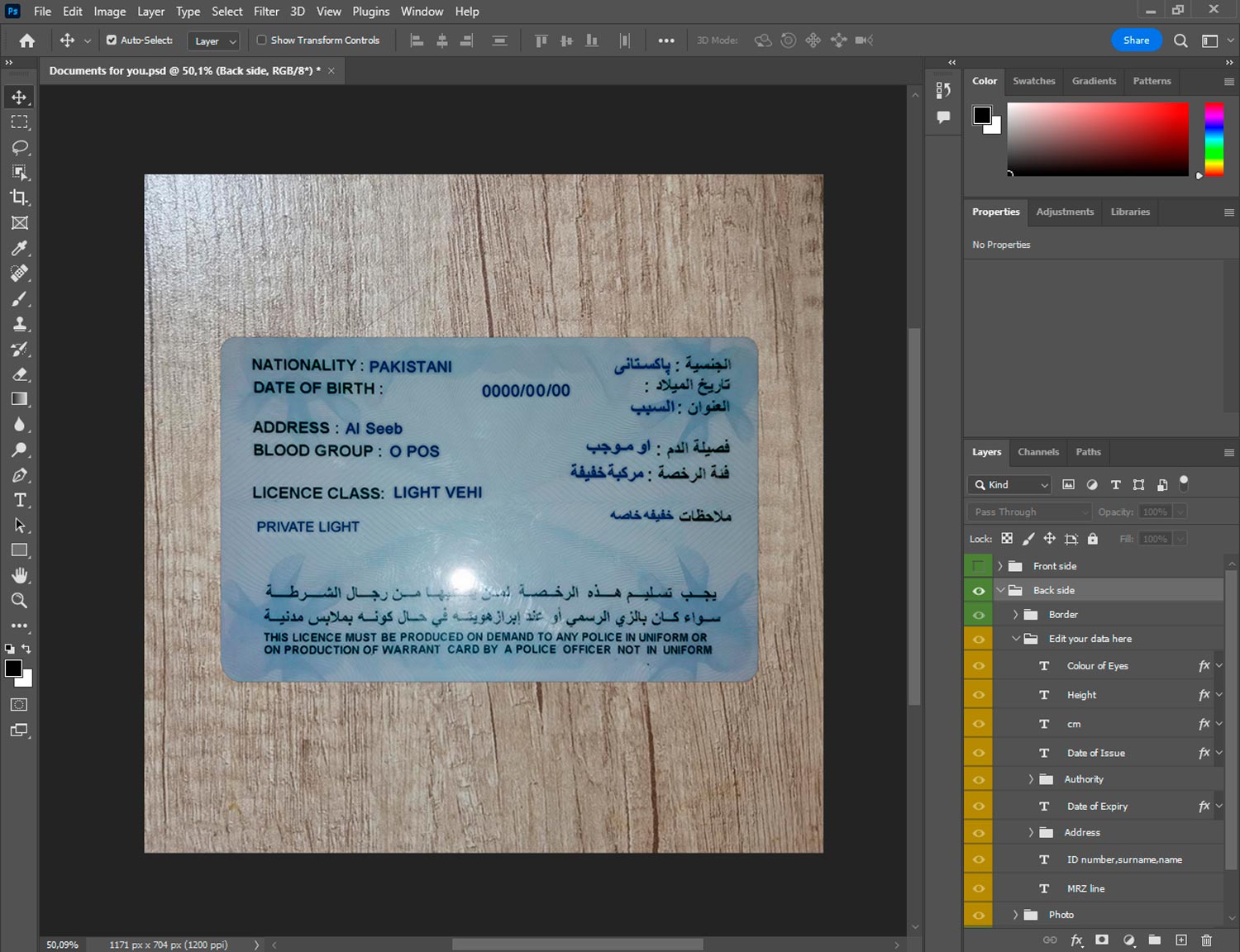Click the Opacity value field
Viewport: 1240px width, 952px height.
pos(1155,512)
